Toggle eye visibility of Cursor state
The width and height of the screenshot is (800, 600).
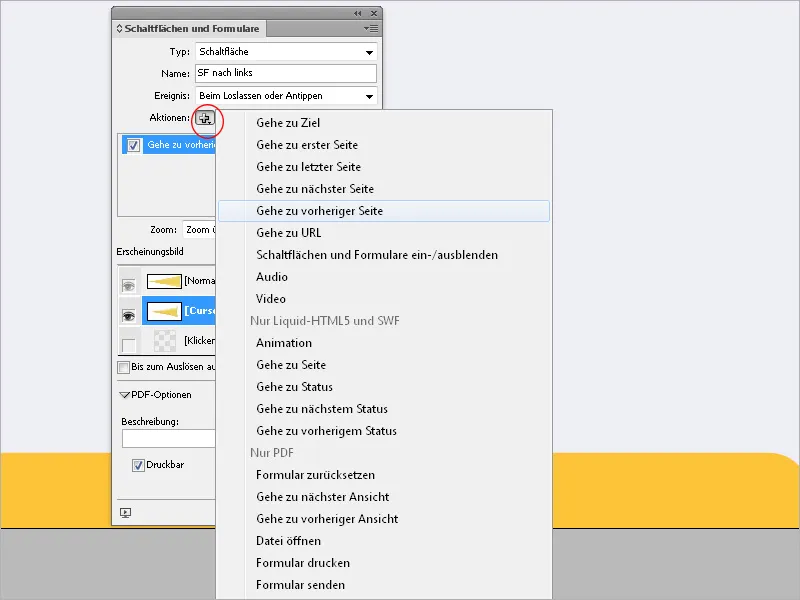[129, 316]
